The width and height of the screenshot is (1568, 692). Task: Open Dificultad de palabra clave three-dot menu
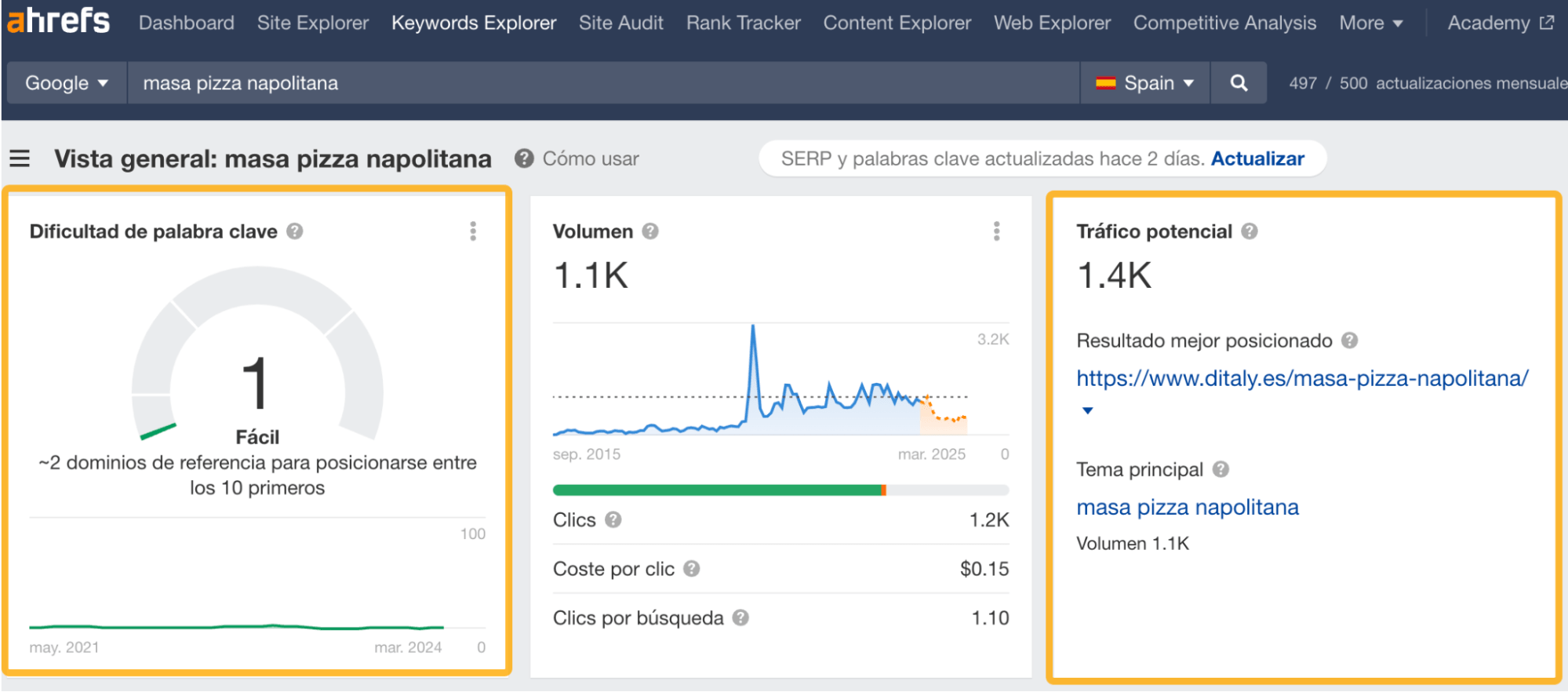[472, 231]
